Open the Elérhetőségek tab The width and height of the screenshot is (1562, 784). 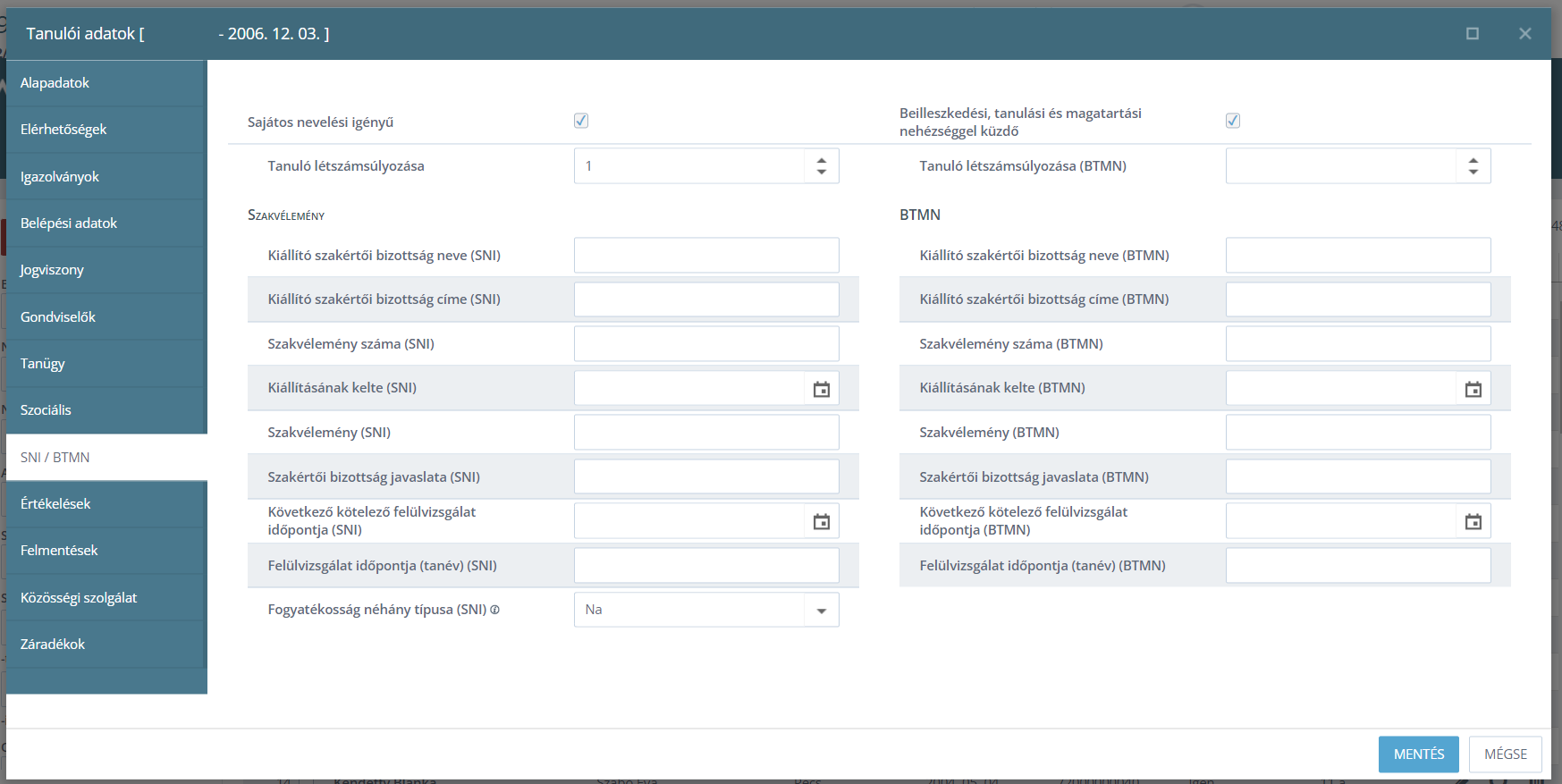(106, 130)
